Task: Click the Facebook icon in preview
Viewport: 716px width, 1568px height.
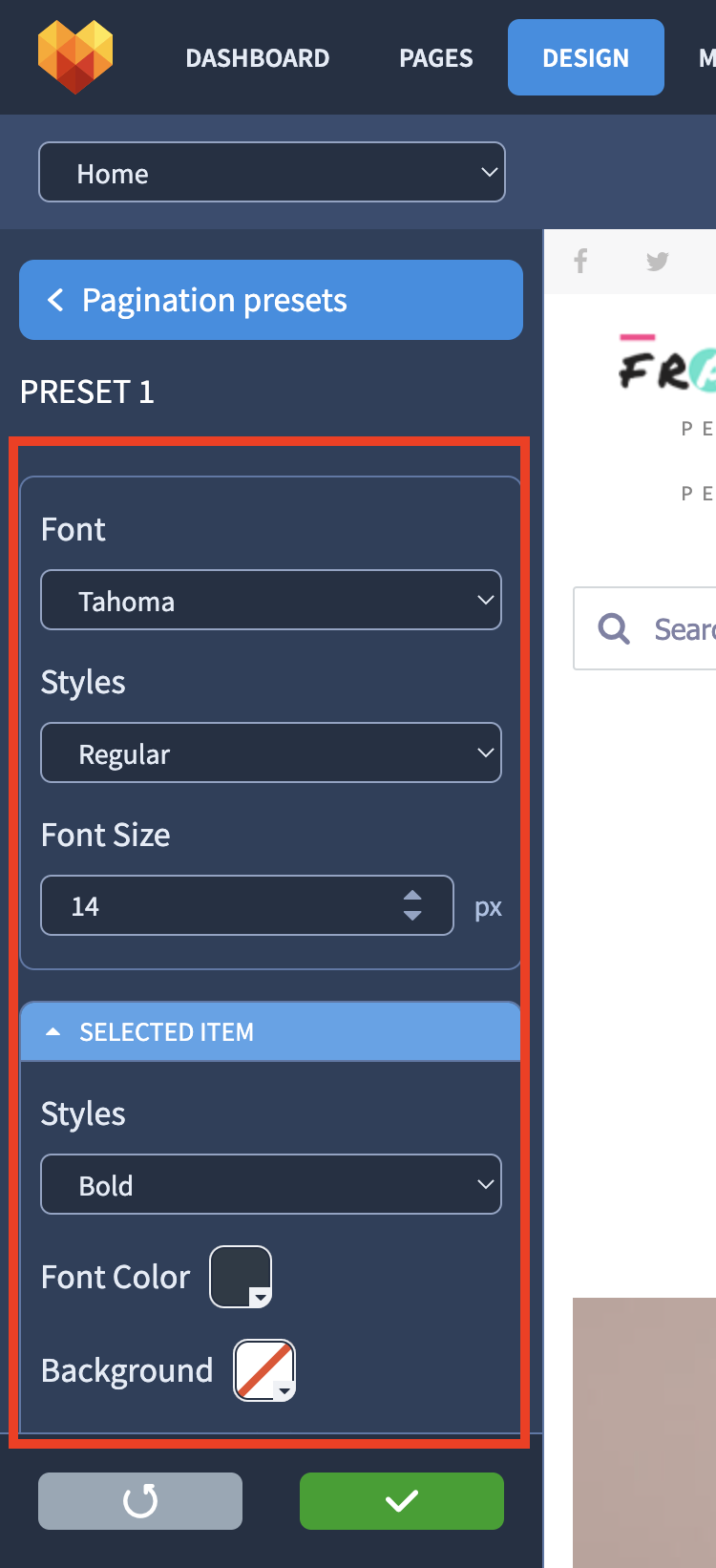Action: point(580,261)
